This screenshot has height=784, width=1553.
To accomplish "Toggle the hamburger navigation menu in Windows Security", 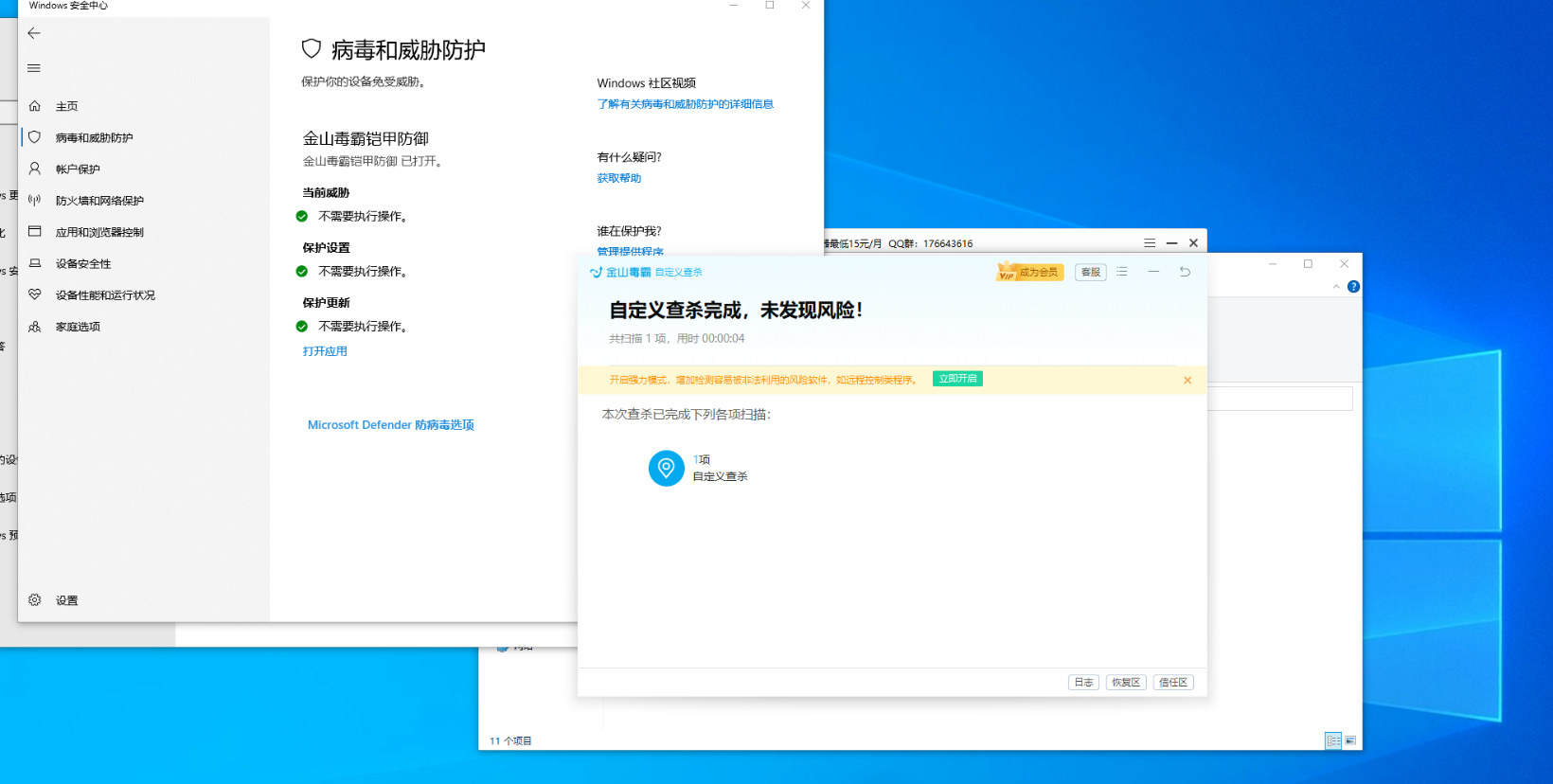I will (34, 68).
